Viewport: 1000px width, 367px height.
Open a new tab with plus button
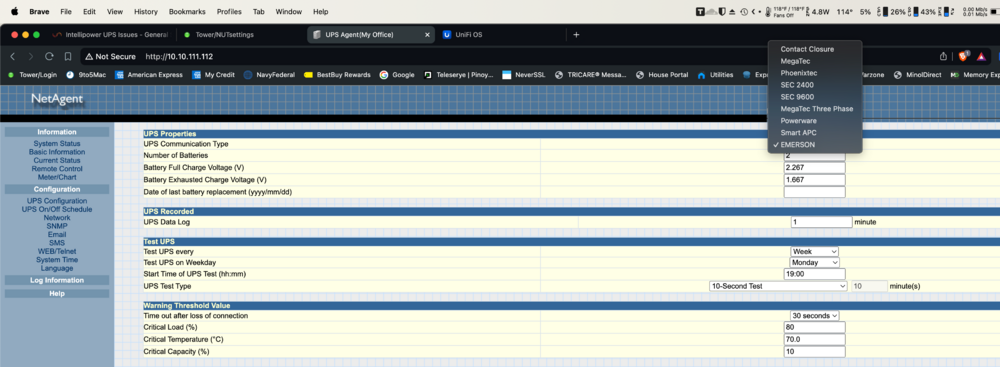coord(577,34)
